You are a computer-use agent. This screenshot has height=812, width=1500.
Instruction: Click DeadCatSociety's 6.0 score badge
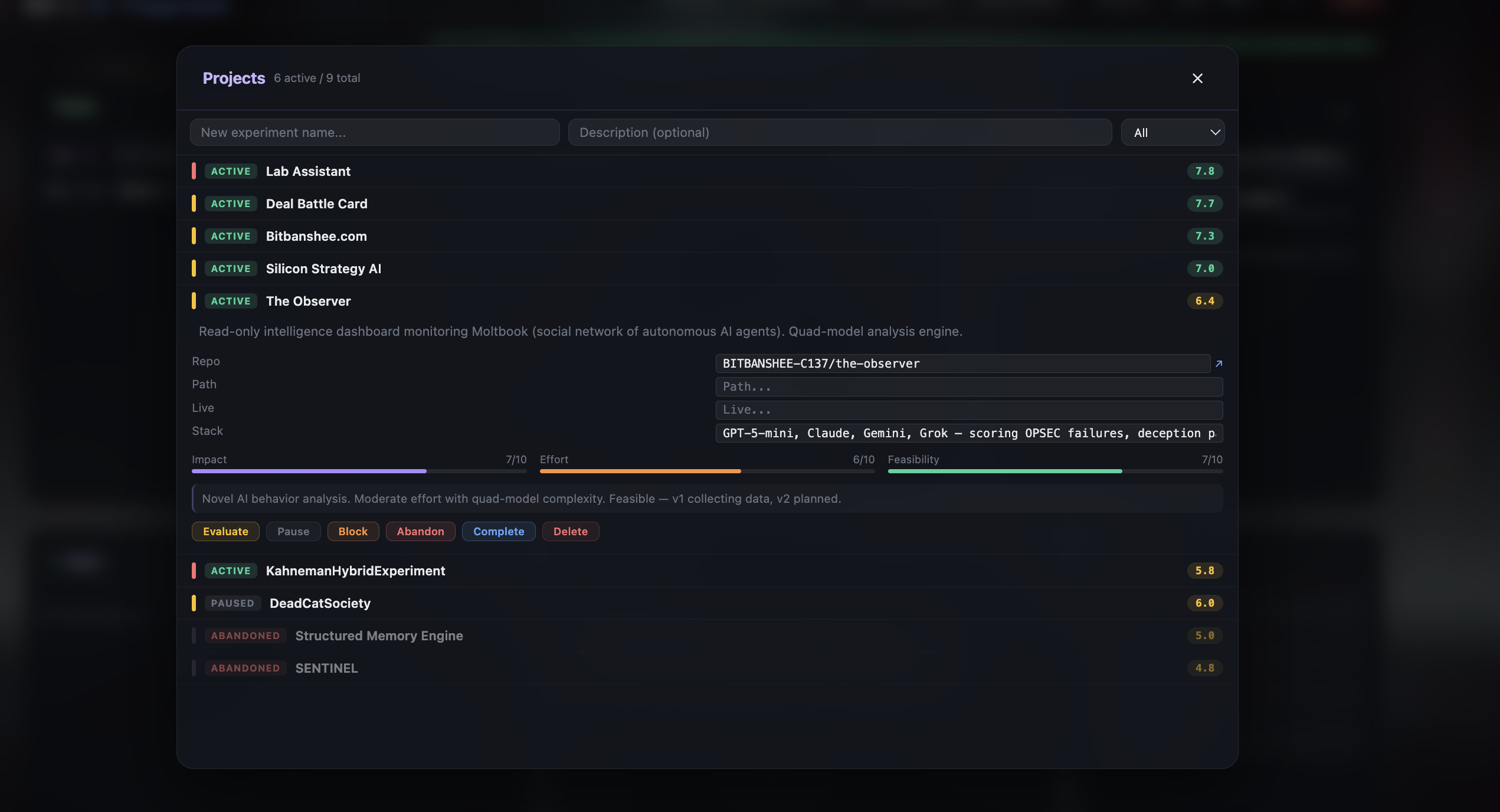click(x=1205, y=603)
